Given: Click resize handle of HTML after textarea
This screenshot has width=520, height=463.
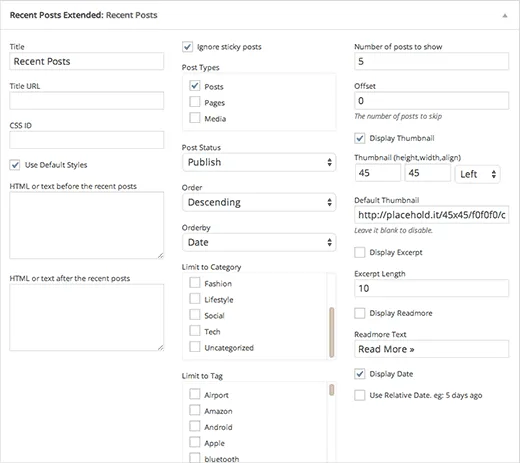Looking at the screenshot, I should click(x=161, y=348).
